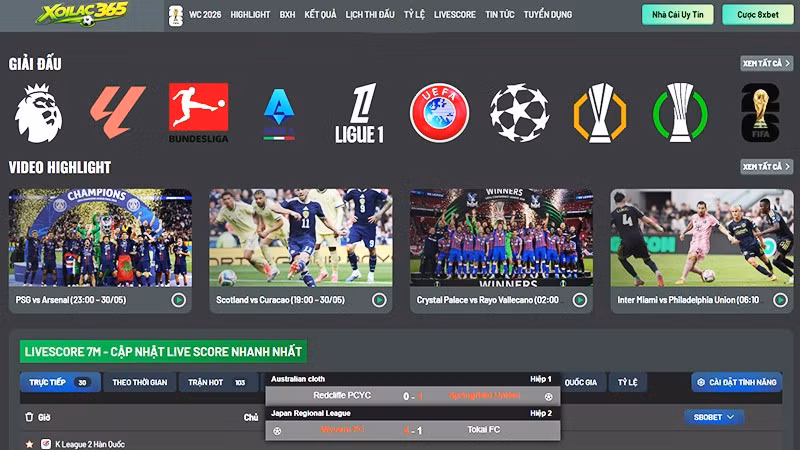The width and height of the screenshot is (800, 450).
Task: Select the FIFA World Cup 26 logo
Action: [x=760, y=113]
